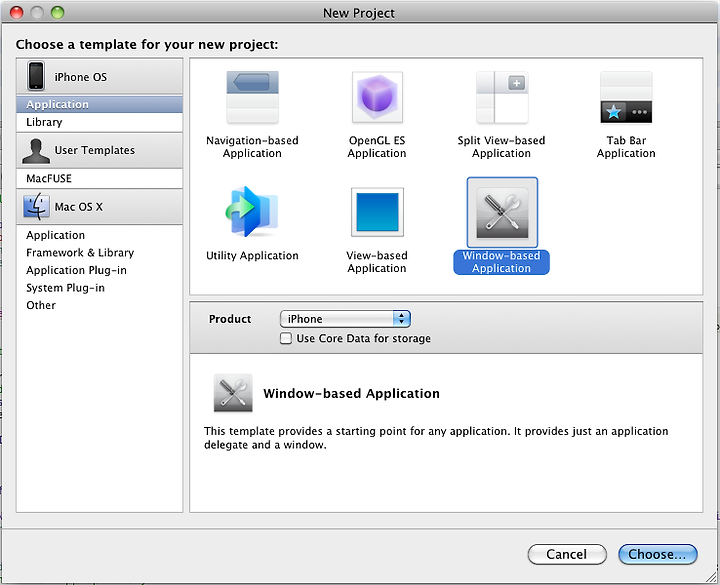Choose the View-based Application blue square icon
720x585 pixels.
pos(377,212)
